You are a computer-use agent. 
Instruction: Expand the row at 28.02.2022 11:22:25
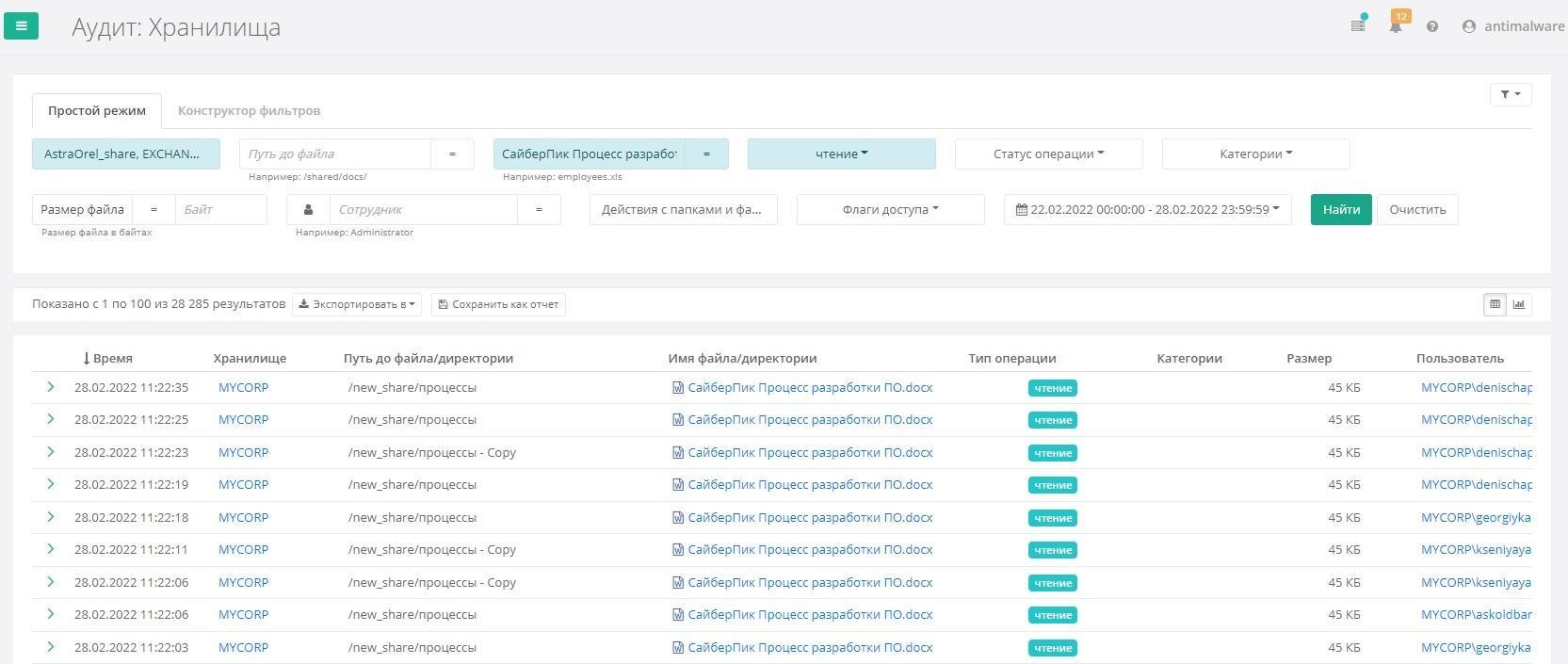click(x=50, y=419)
